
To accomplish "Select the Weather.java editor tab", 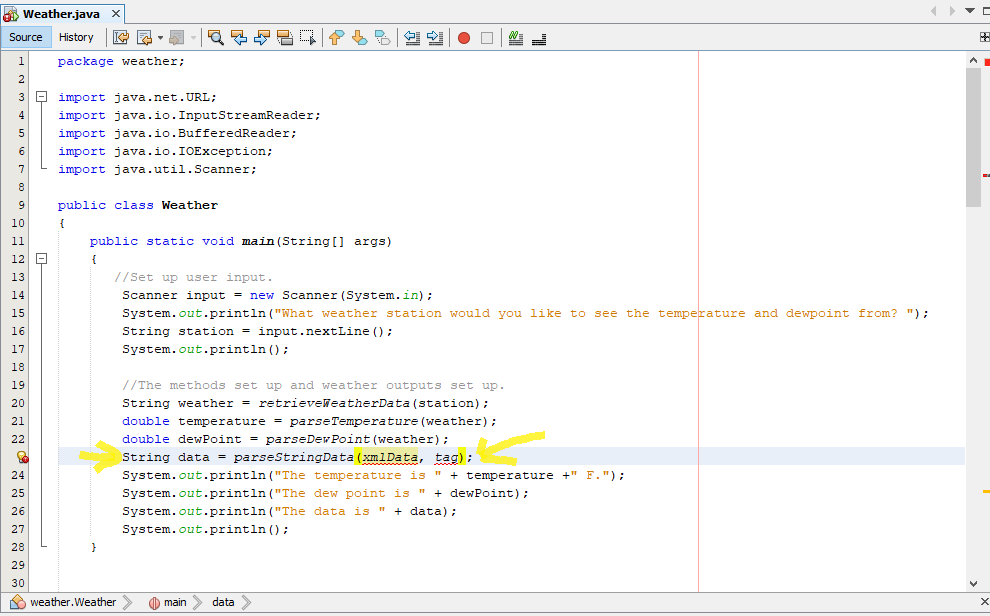I will pos(62,14).
